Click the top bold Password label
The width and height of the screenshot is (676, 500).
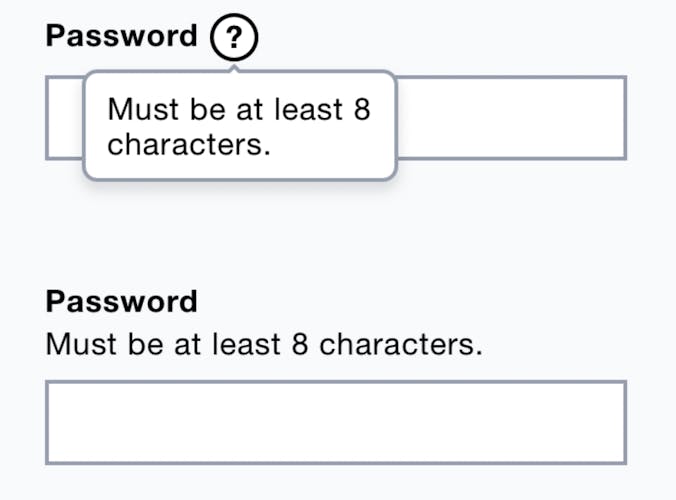pyautogui.click(x=122, y=36)
